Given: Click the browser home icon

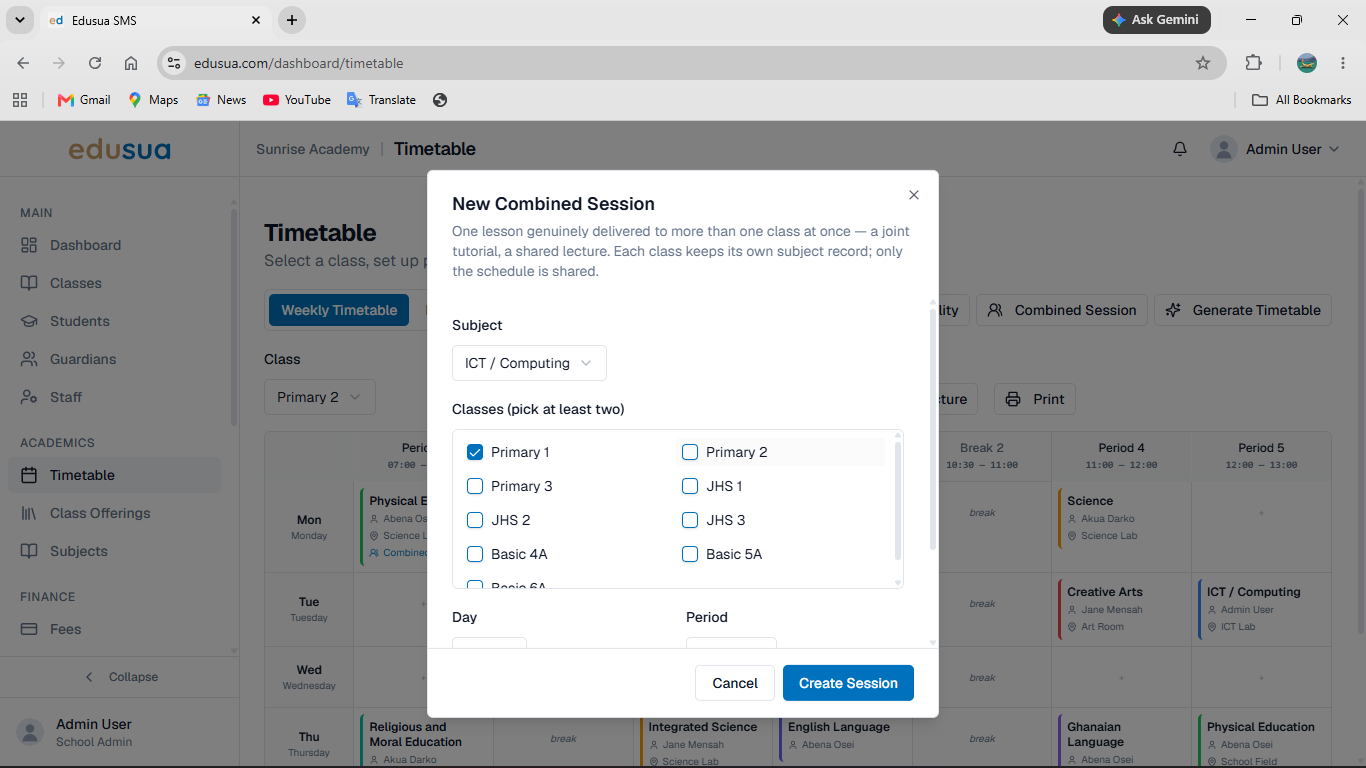Looking at the screenshot, I should 131,63.
